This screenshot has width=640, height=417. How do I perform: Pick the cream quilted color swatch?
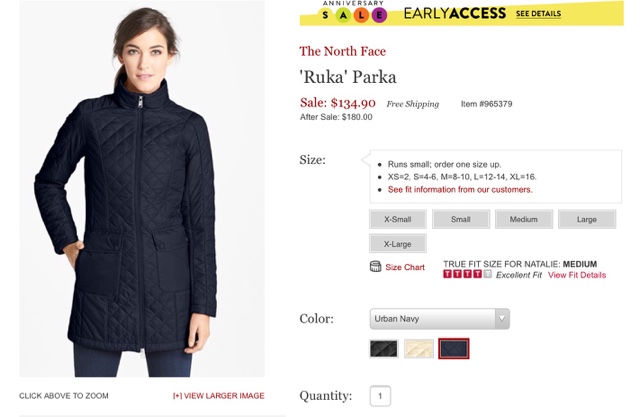pyautogui.click(x=419, y=349)
